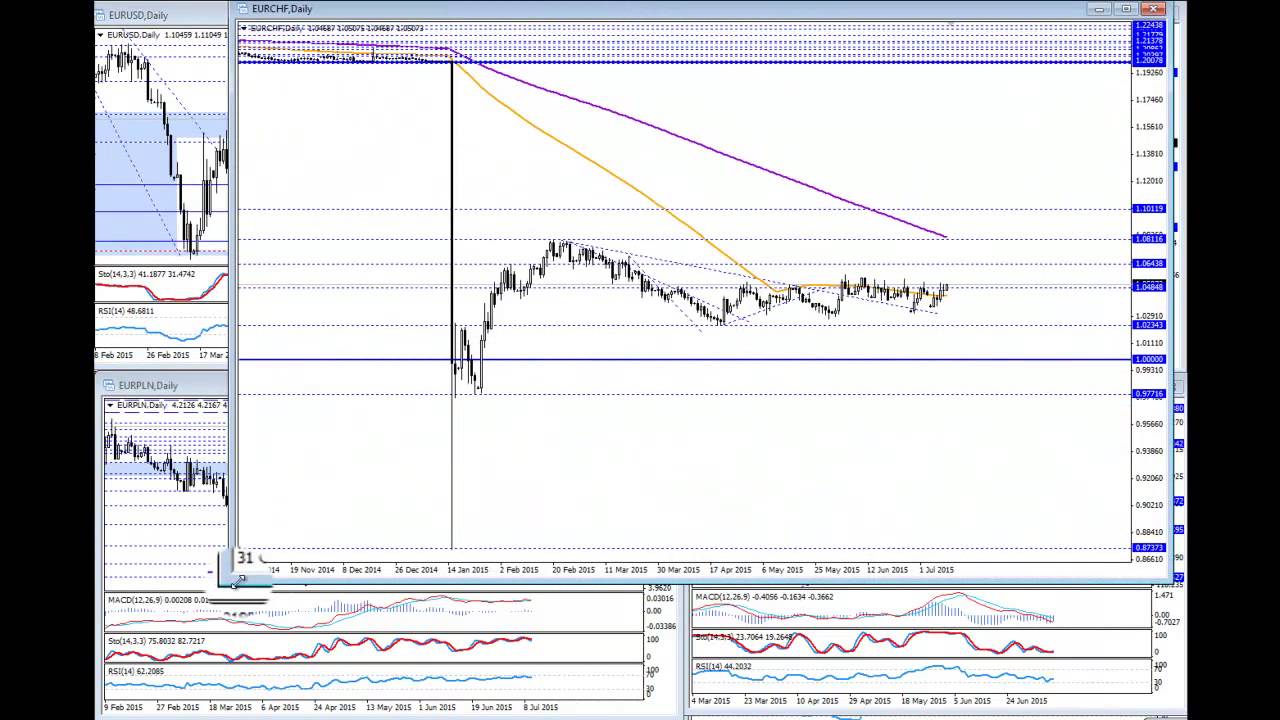Click the 19 Nov 2014 date label
Viewport: 1280px width, 720px height.
[312, 570]
